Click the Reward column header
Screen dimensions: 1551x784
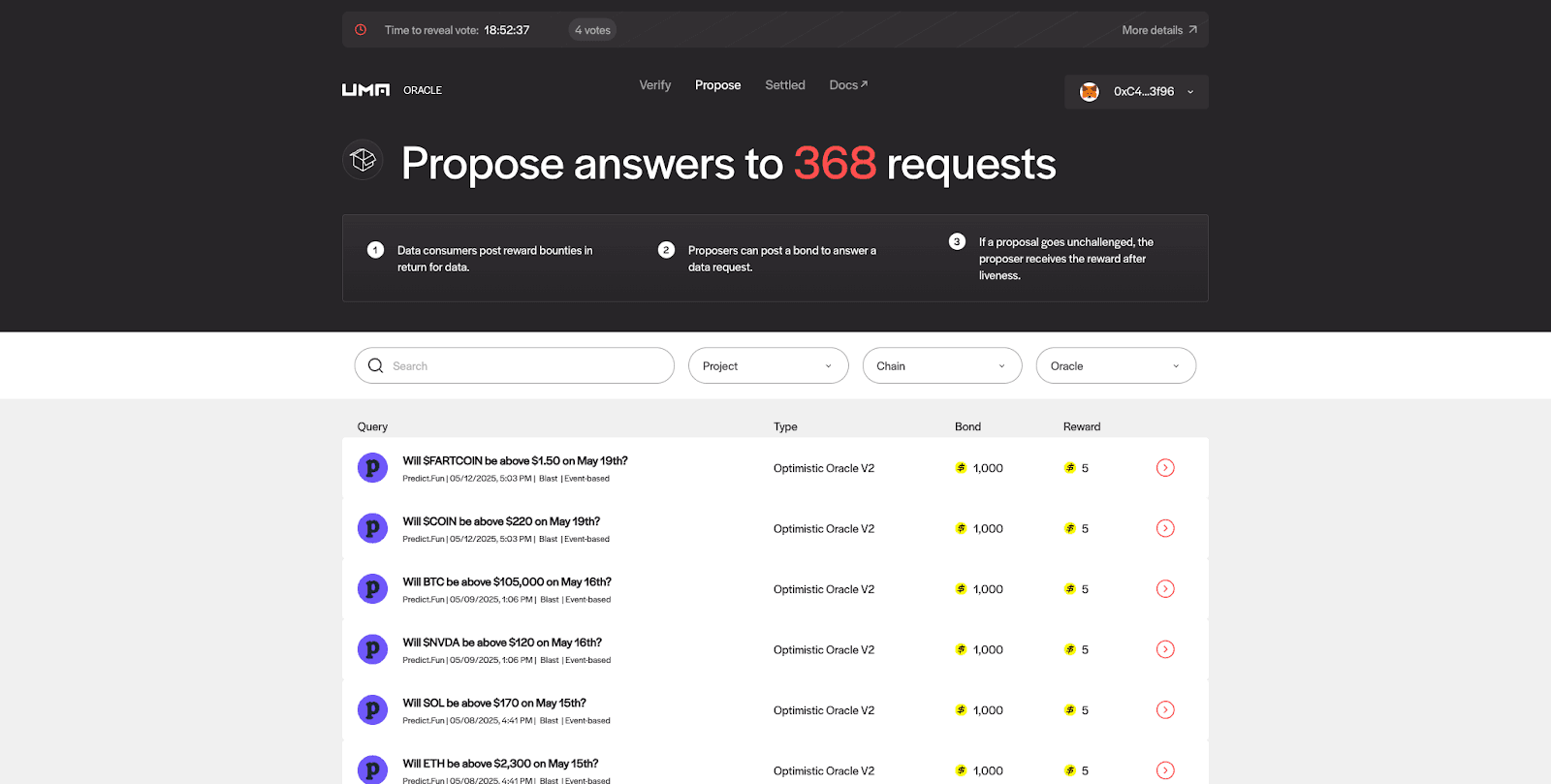point(1082,426)
